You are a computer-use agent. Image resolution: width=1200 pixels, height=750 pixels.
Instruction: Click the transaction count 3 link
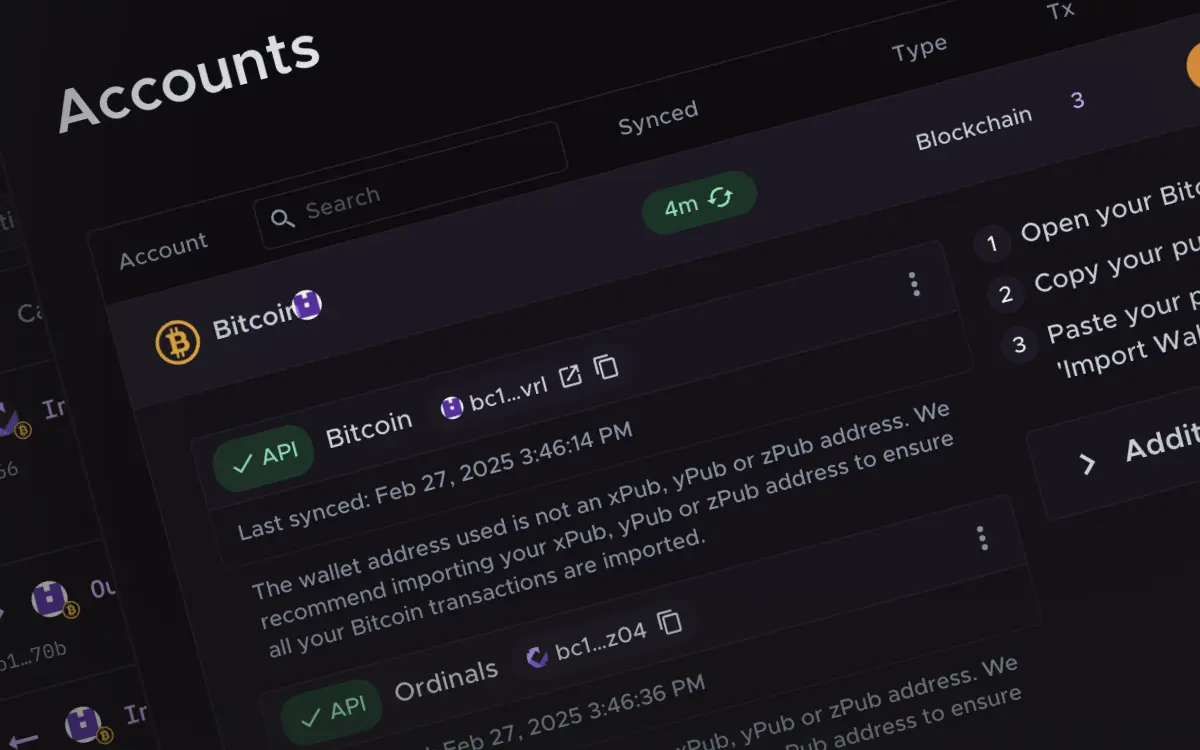tap(1077, 100)
